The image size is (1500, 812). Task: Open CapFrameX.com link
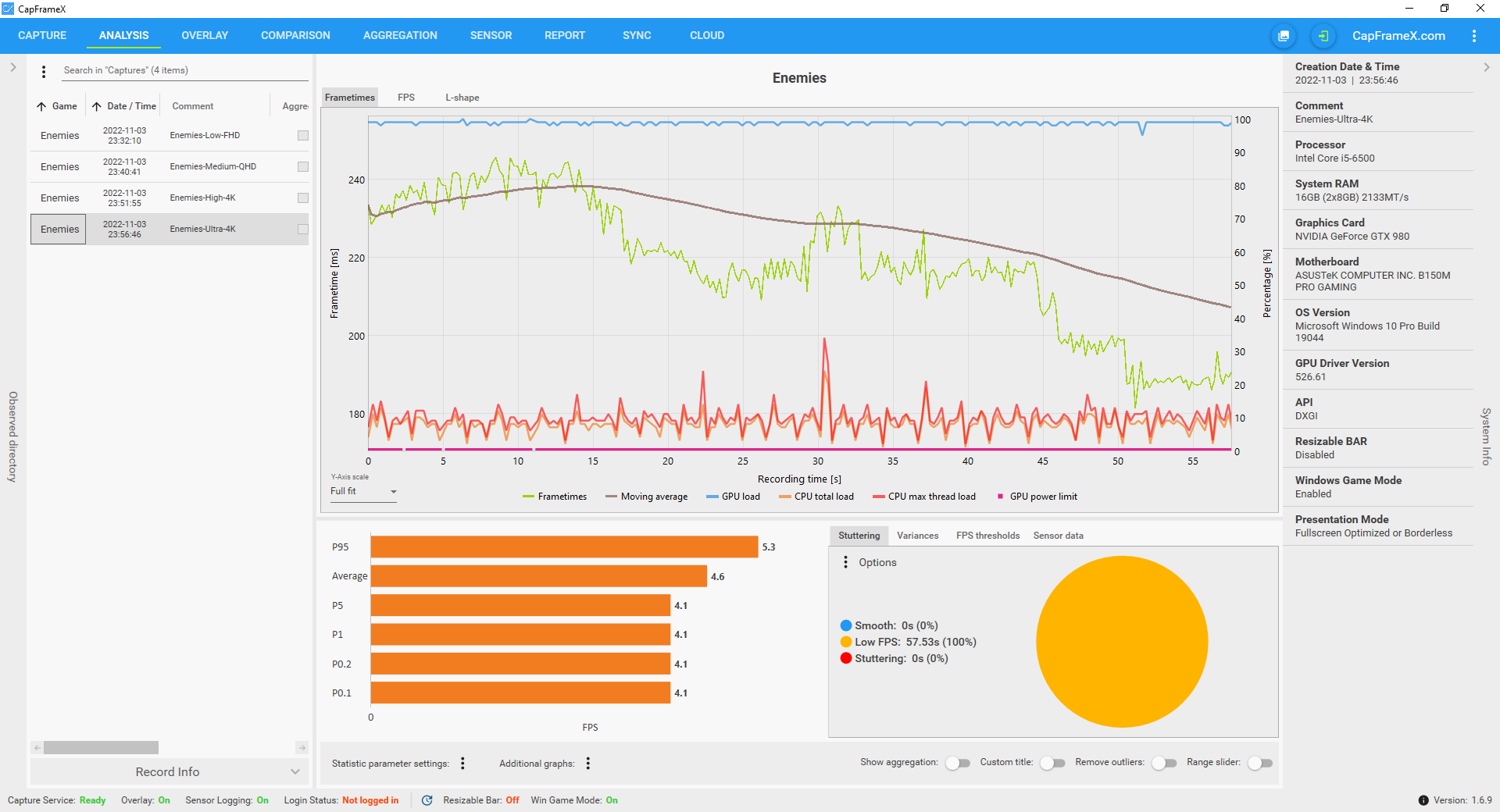coord(1398,36)
